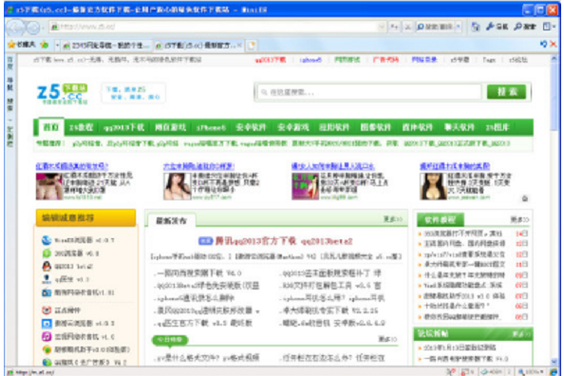Click the add-to-favorites star with green plus
564x376 pixels.
[44, 45]
